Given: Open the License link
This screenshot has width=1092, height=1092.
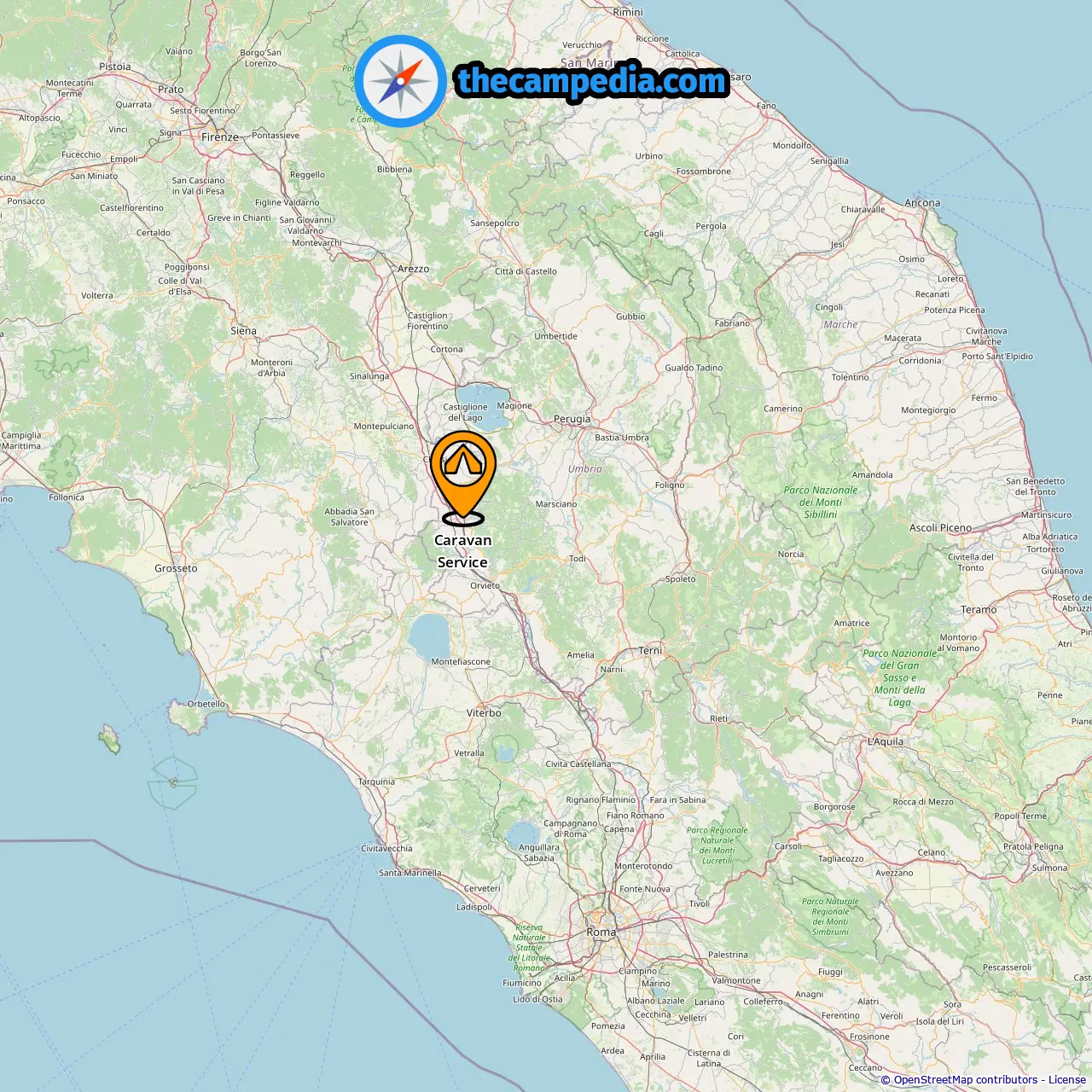Looking at the screenshot, I should (1066, 1080).
